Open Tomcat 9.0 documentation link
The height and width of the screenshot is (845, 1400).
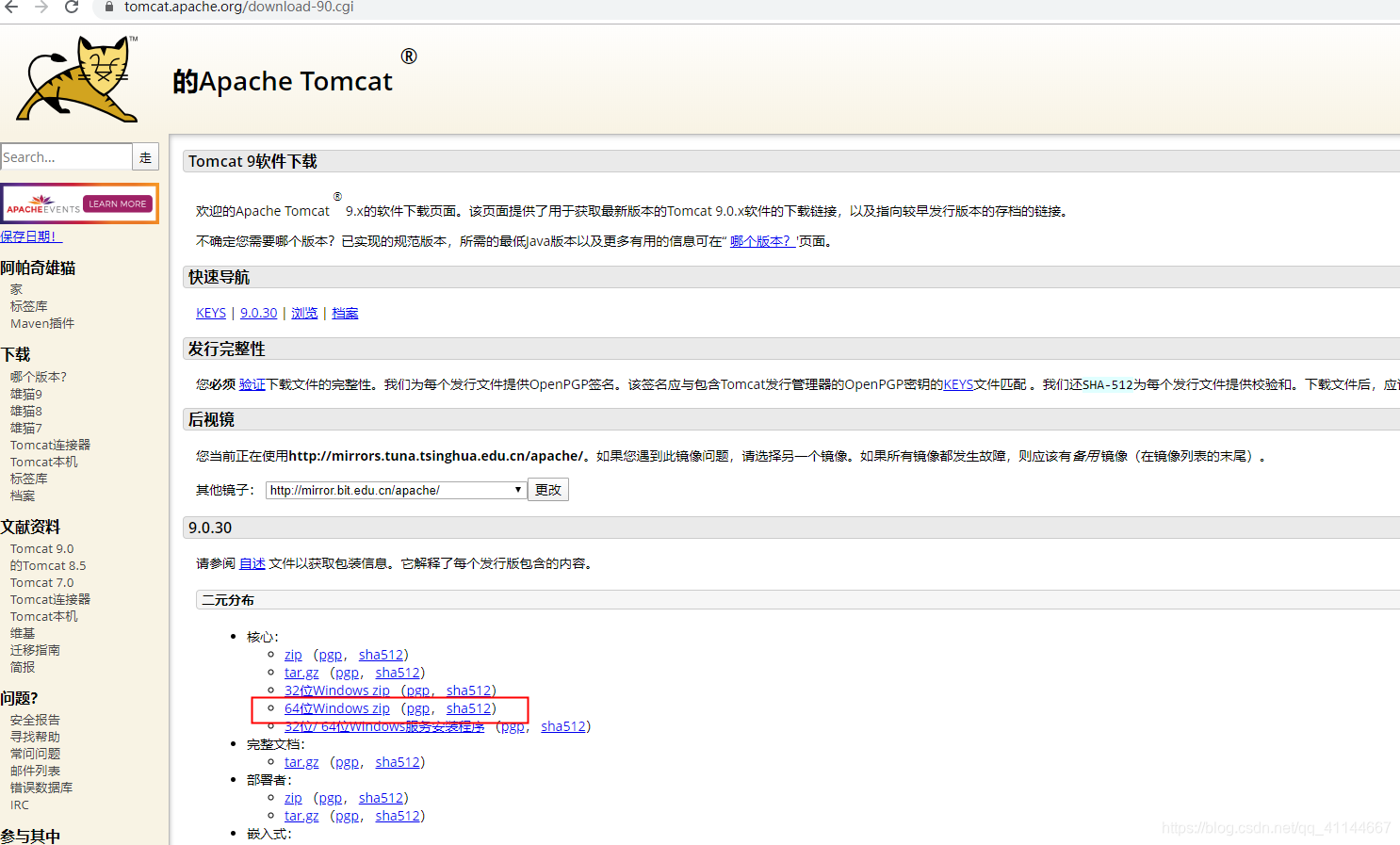point(41,548)
